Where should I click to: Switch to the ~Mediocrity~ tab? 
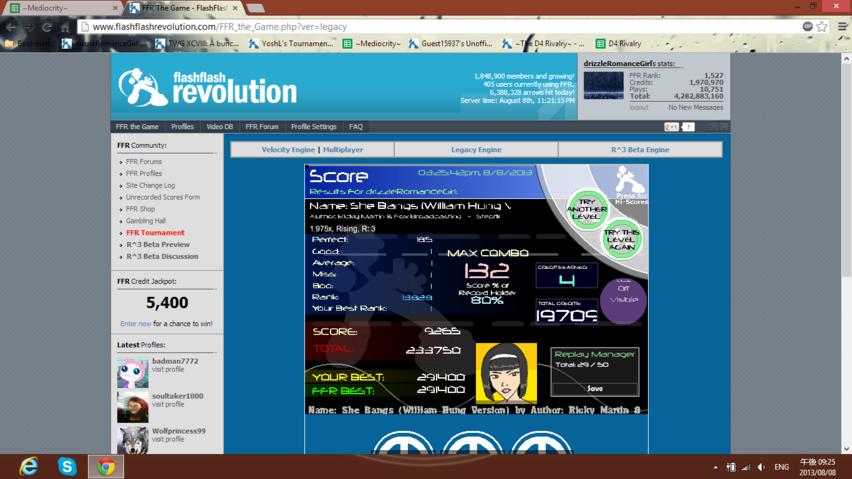coord(60,8)
